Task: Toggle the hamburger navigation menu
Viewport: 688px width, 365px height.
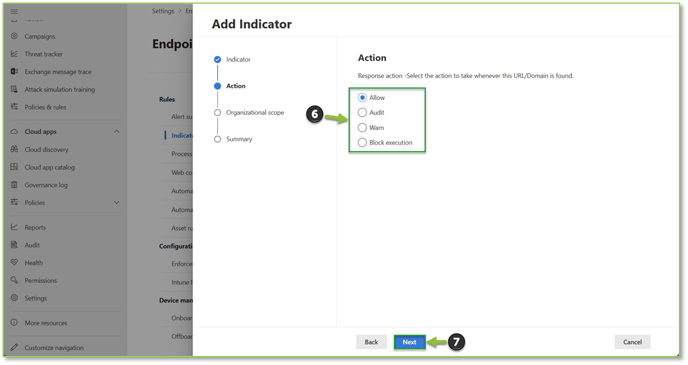Action: pyautogui.click(x=14, y=11)
